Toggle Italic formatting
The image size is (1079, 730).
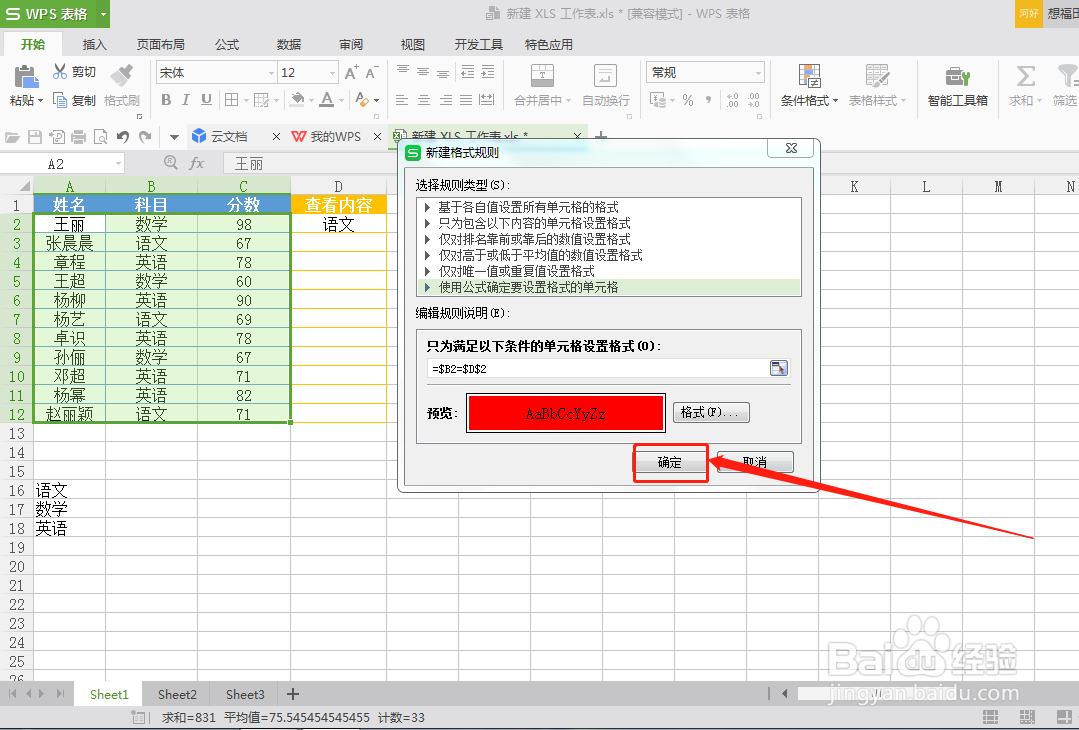tap(186, 100)
